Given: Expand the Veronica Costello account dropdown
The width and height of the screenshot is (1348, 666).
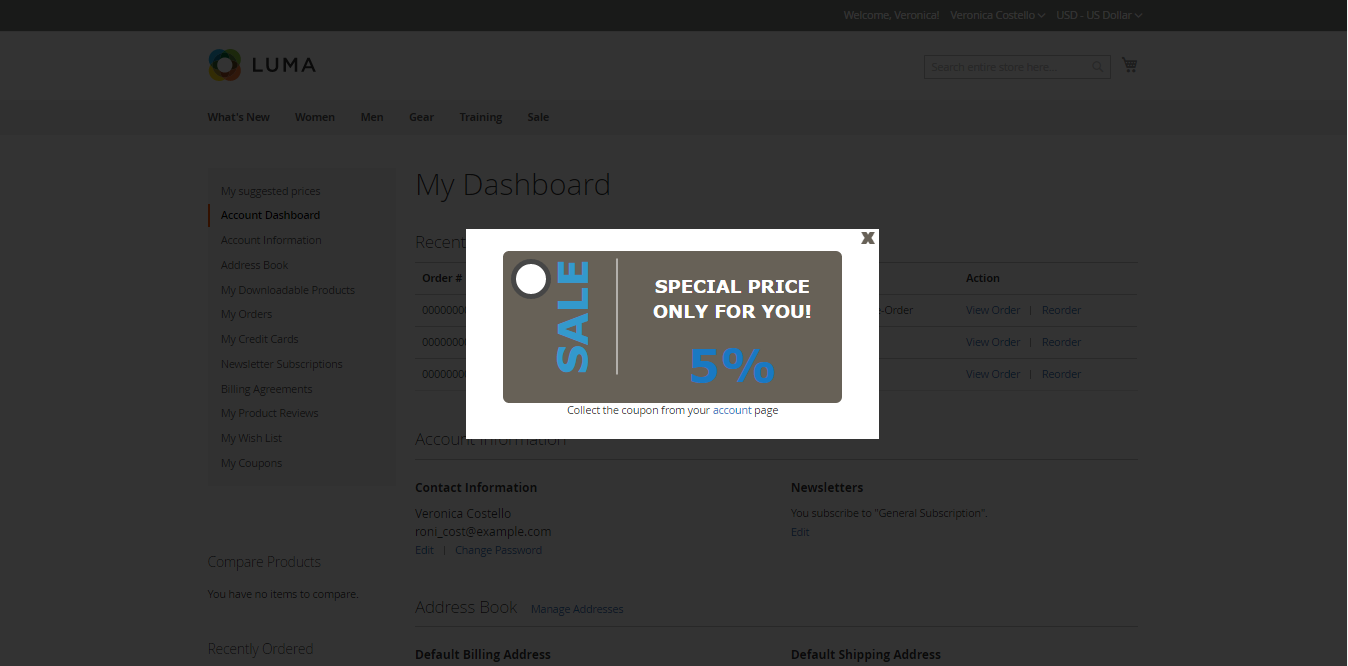Looking at the screenshot, I should coord(997,15).
